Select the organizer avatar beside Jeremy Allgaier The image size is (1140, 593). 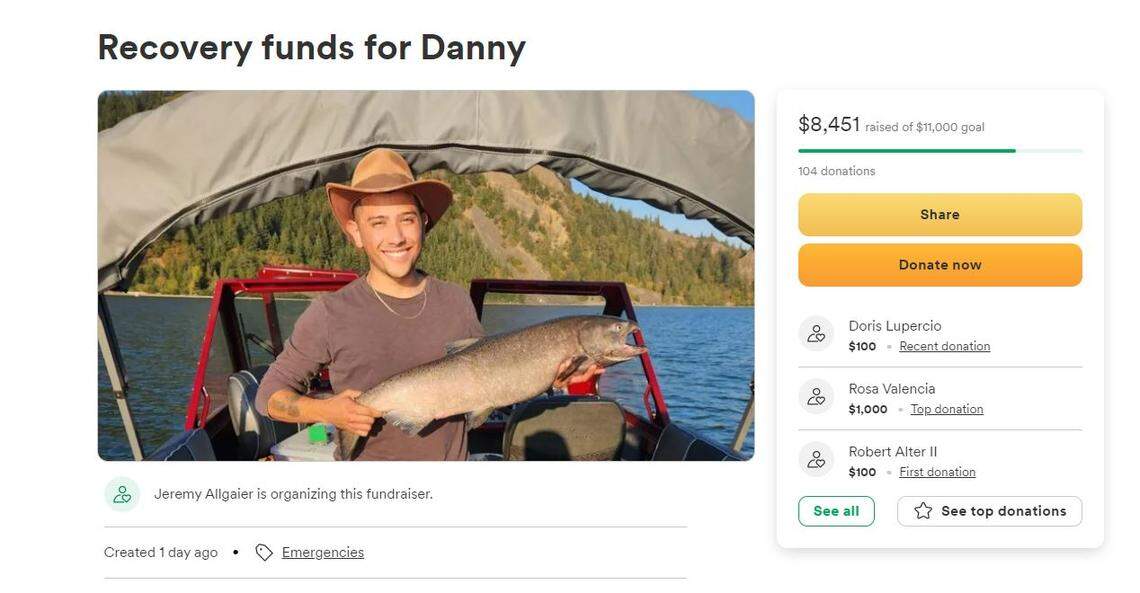122,493
